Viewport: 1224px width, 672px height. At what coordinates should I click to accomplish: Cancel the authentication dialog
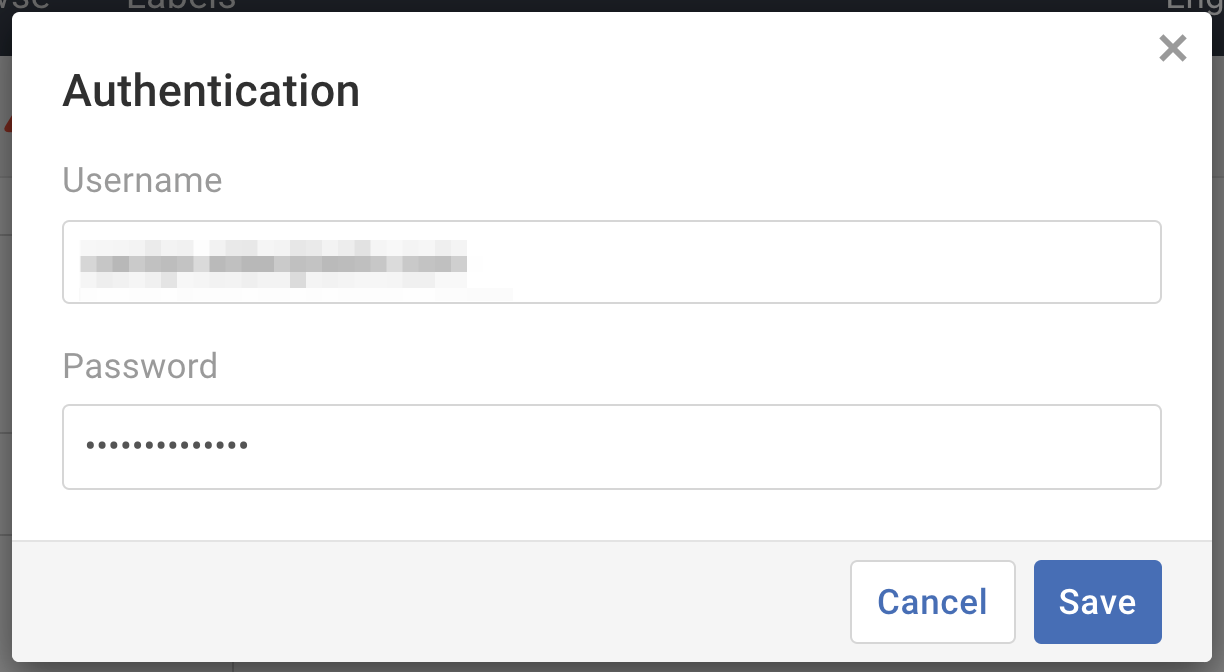click(x=932, y=601)
